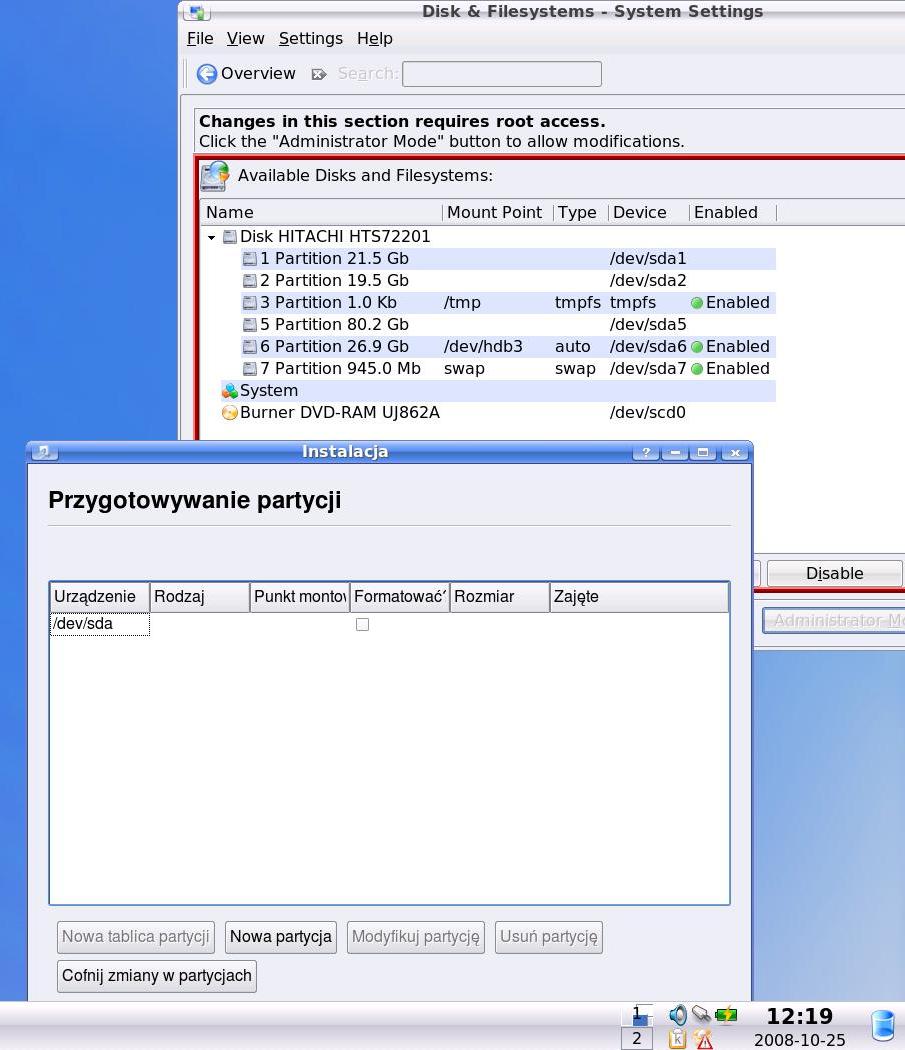905x1050 pixels.
Task: Open the File menu
Action: (x=200, y=38)
